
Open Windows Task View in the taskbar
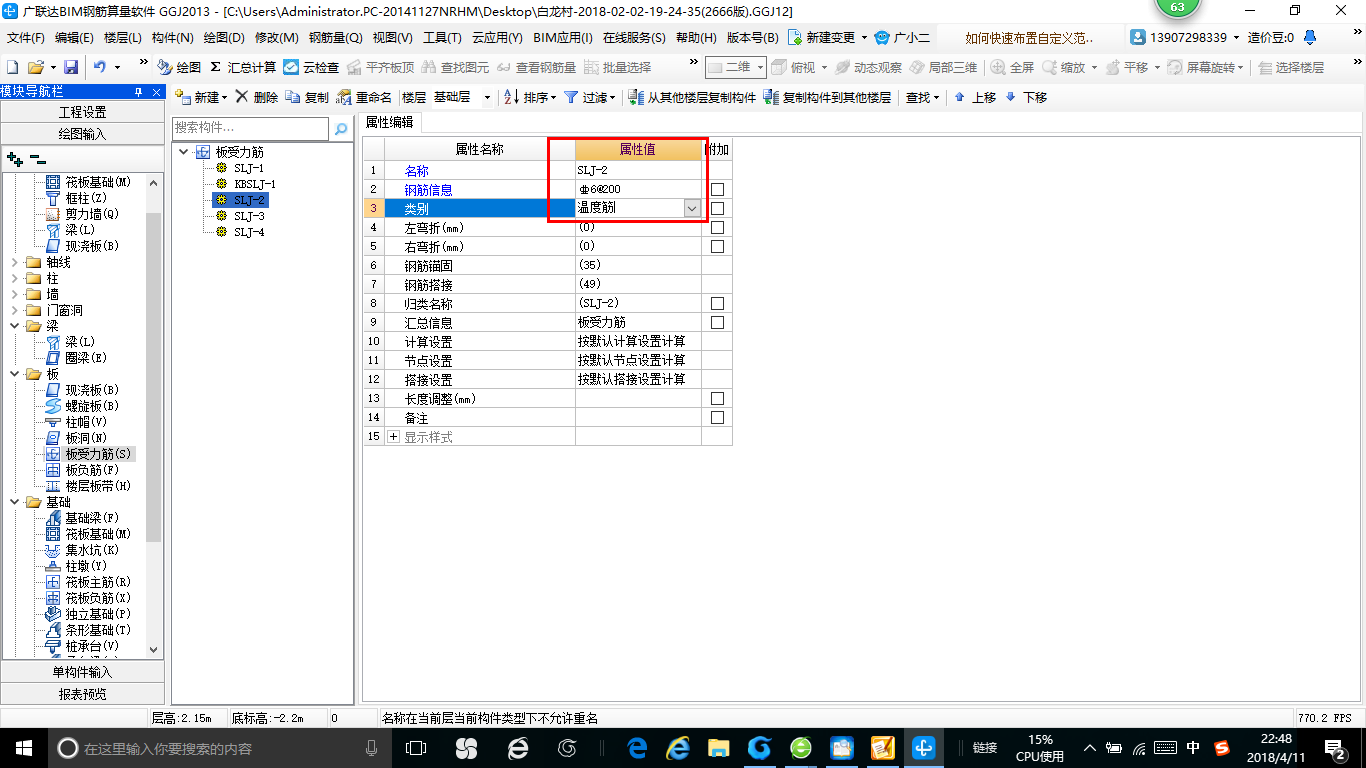click(x=416, y=748)
